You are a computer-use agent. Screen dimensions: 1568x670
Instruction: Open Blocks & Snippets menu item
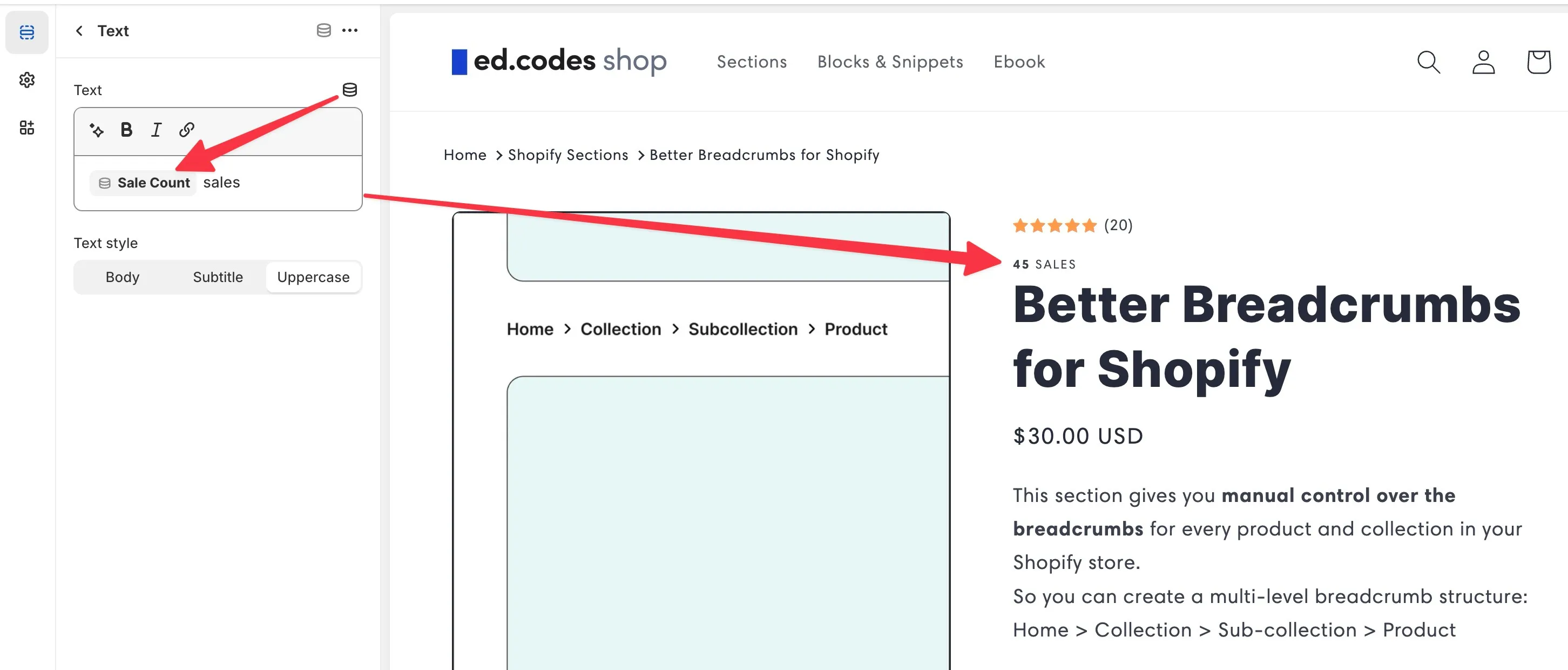[890, 62]
